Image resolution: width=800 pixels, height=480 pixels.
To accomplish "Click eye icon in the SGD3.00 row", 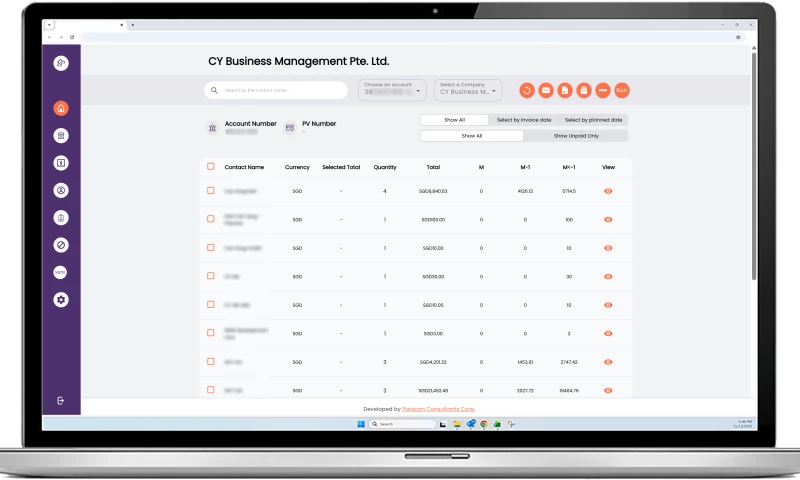I will [608, 334].
